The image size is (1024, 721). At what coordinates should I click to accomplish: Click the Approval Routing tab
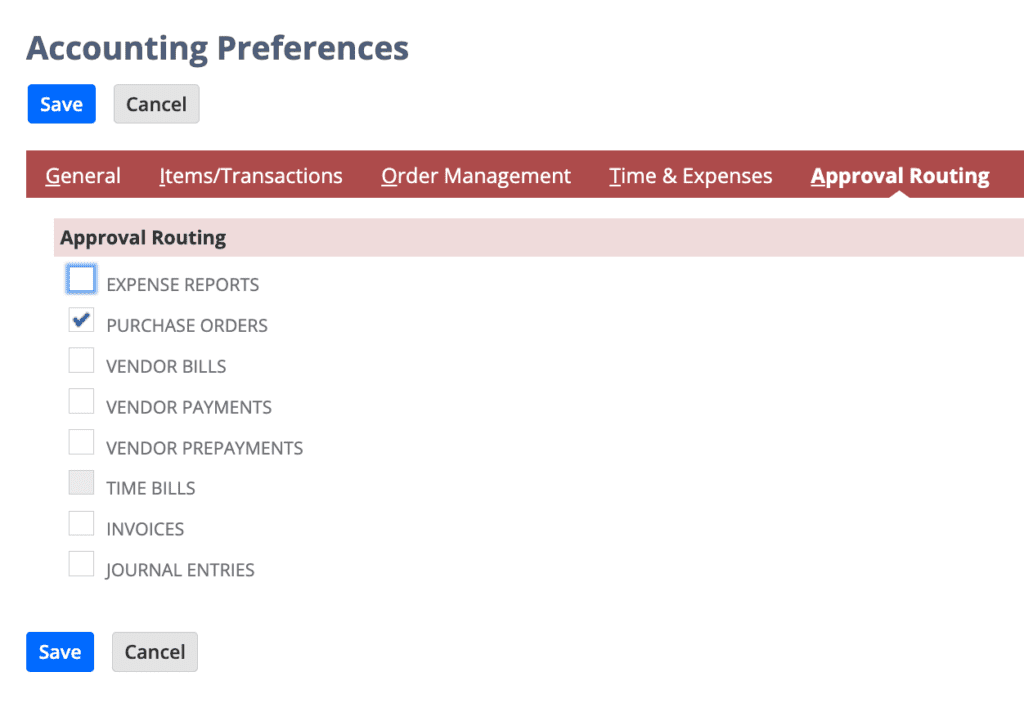click(900, 176)
